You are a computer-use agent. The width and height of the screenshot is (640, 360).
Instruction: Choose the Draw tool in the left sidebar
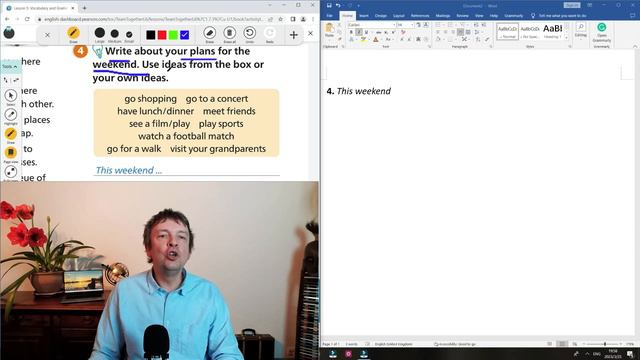click(x=11, y=134)
